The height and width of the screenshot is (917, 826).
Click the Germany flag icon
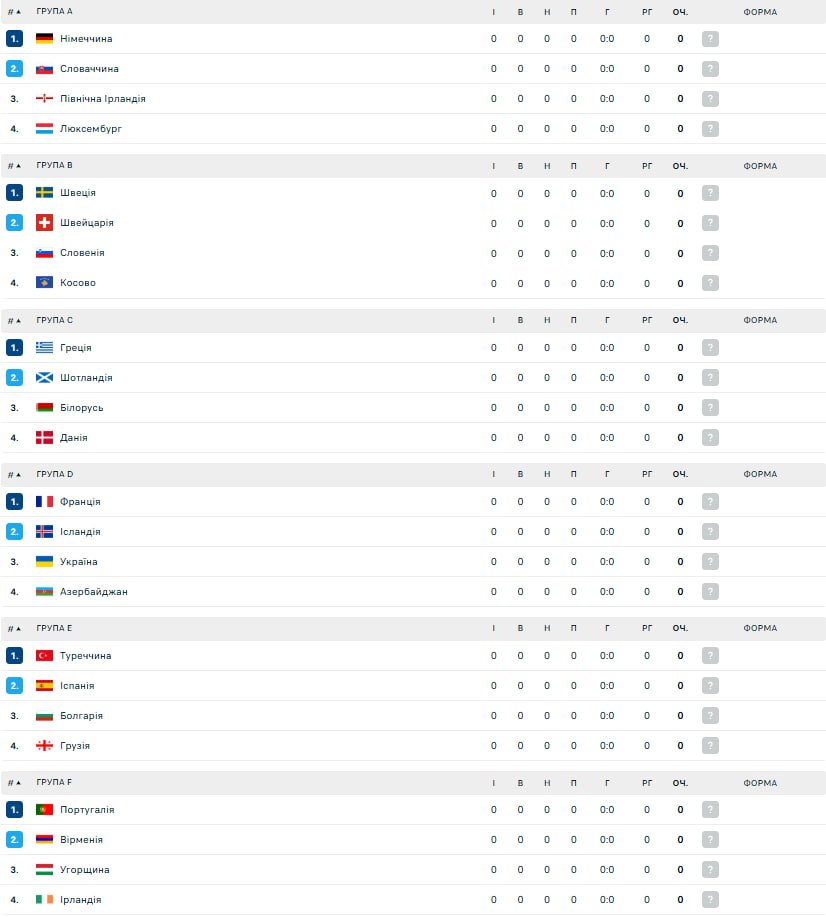pyautogui.click(x=44, y=39)
